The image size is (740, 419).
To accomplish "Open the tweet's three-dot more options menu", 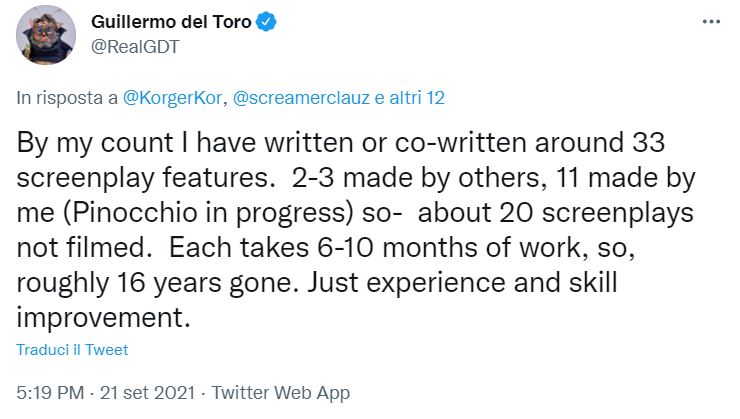I will (711, 22).
